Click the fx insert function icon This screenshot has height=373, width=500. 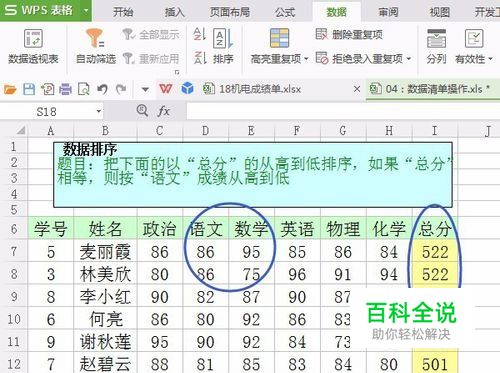pos(163,111)
